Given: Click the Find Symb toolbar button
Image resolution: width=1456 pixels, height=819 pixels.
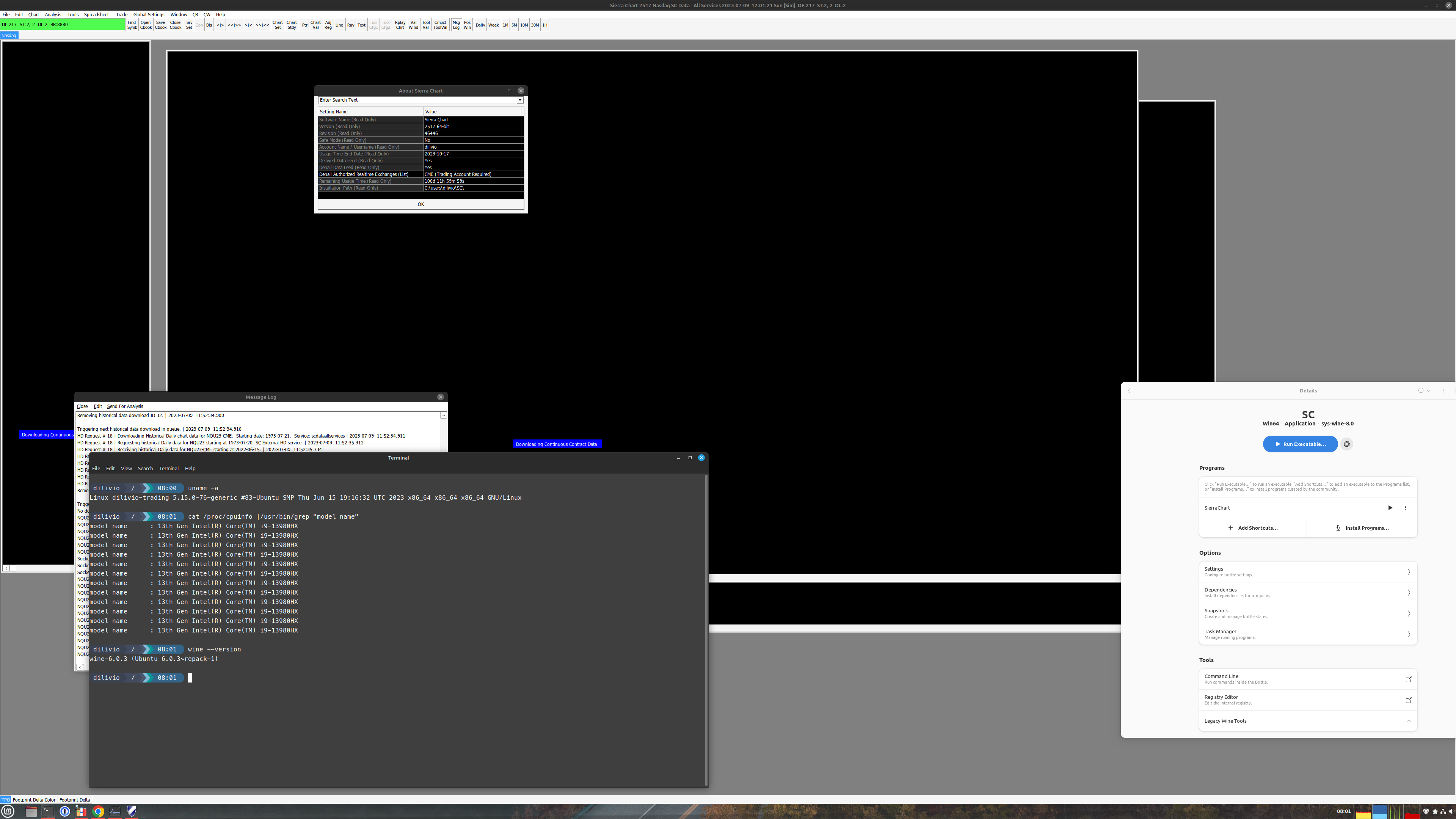Looking at the screenshot, I should (132, 25).
